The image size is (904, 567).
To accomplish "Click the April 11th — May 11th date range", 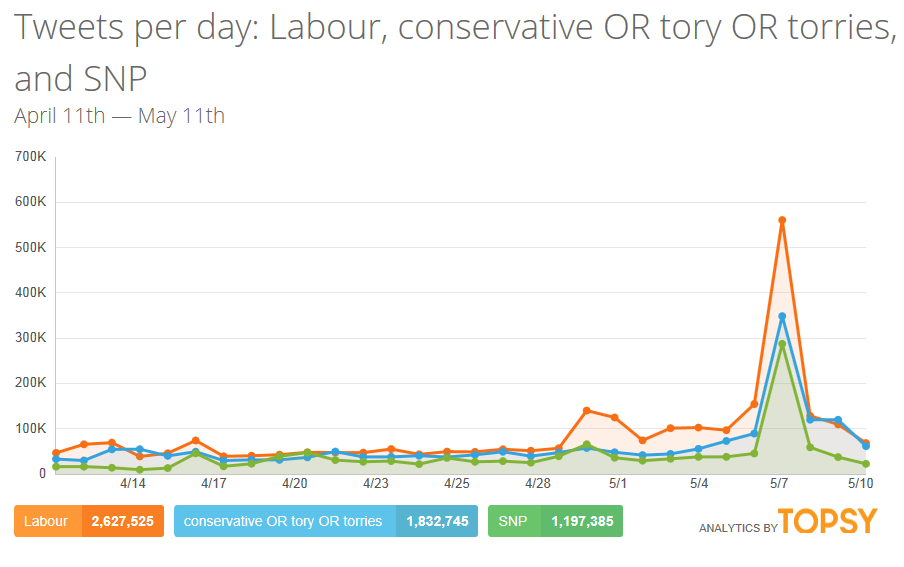I will tap(119, 116).
